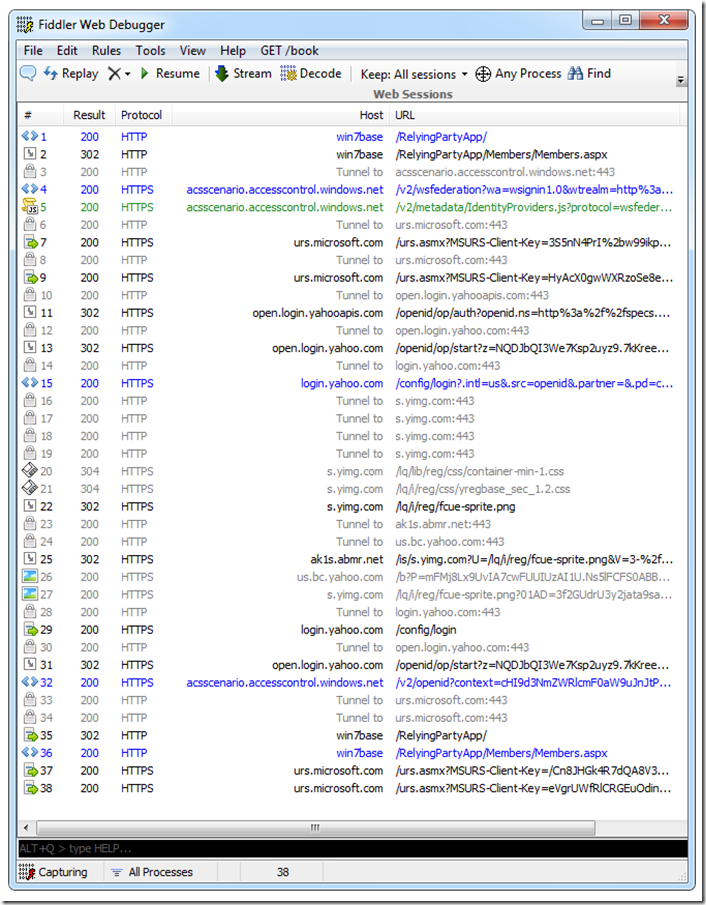Open the View menu
706x905 pixels.
pos(192,51)
